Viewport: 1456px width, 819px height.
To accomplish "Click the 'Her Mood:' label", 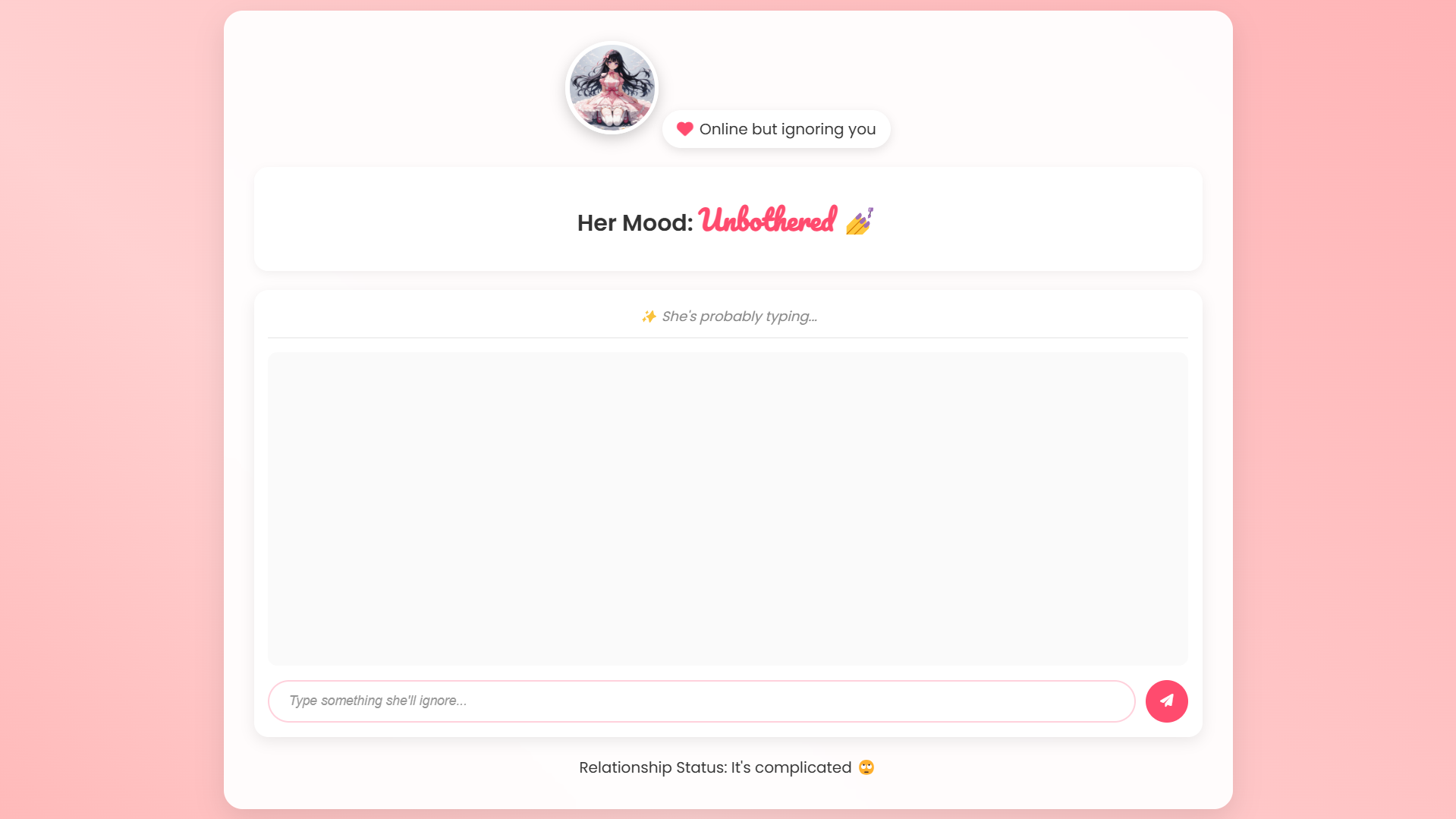I will pyautogui.click(x=635, y=223).
